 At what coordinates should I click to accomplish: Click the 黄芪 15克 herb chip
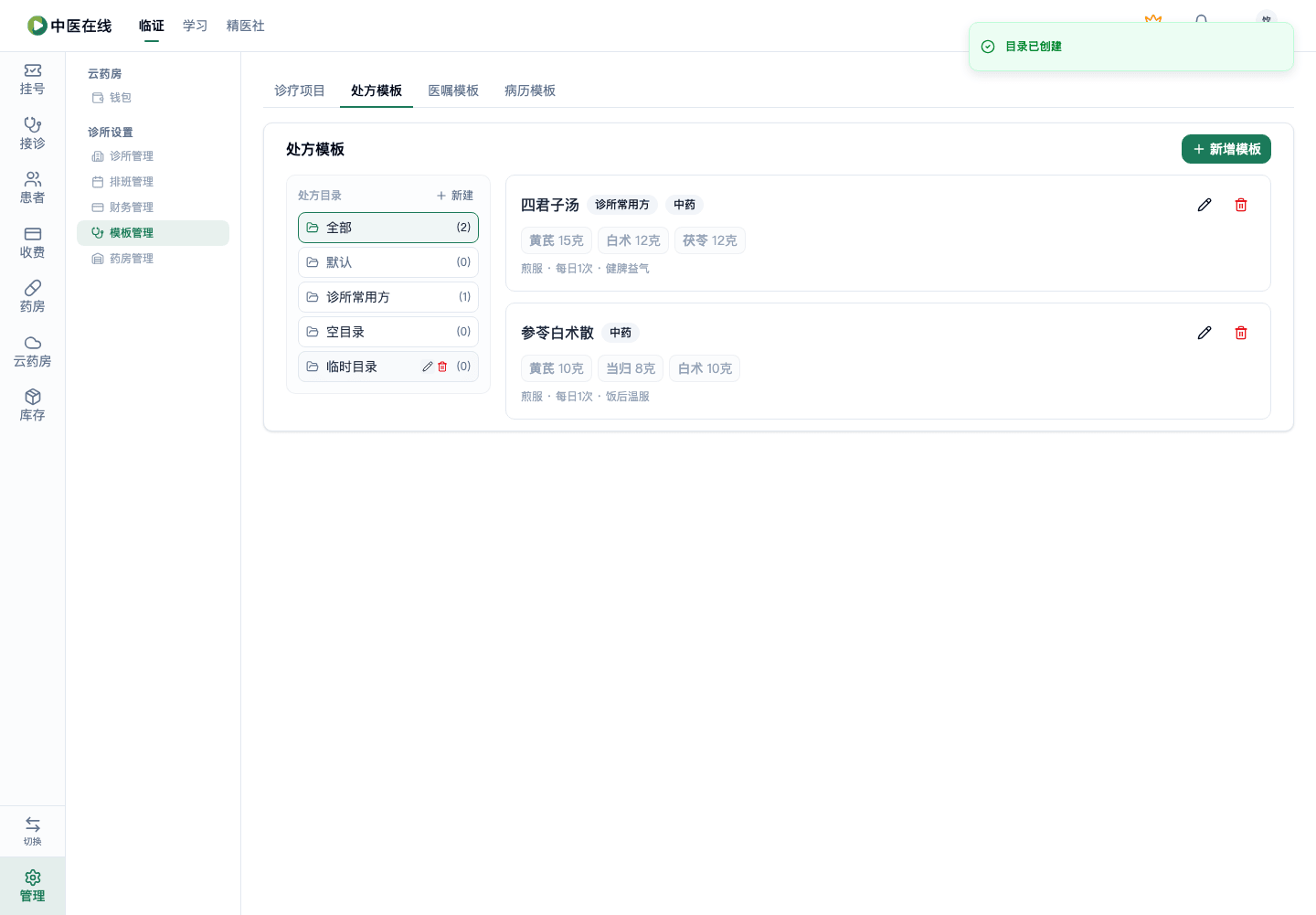557,240
